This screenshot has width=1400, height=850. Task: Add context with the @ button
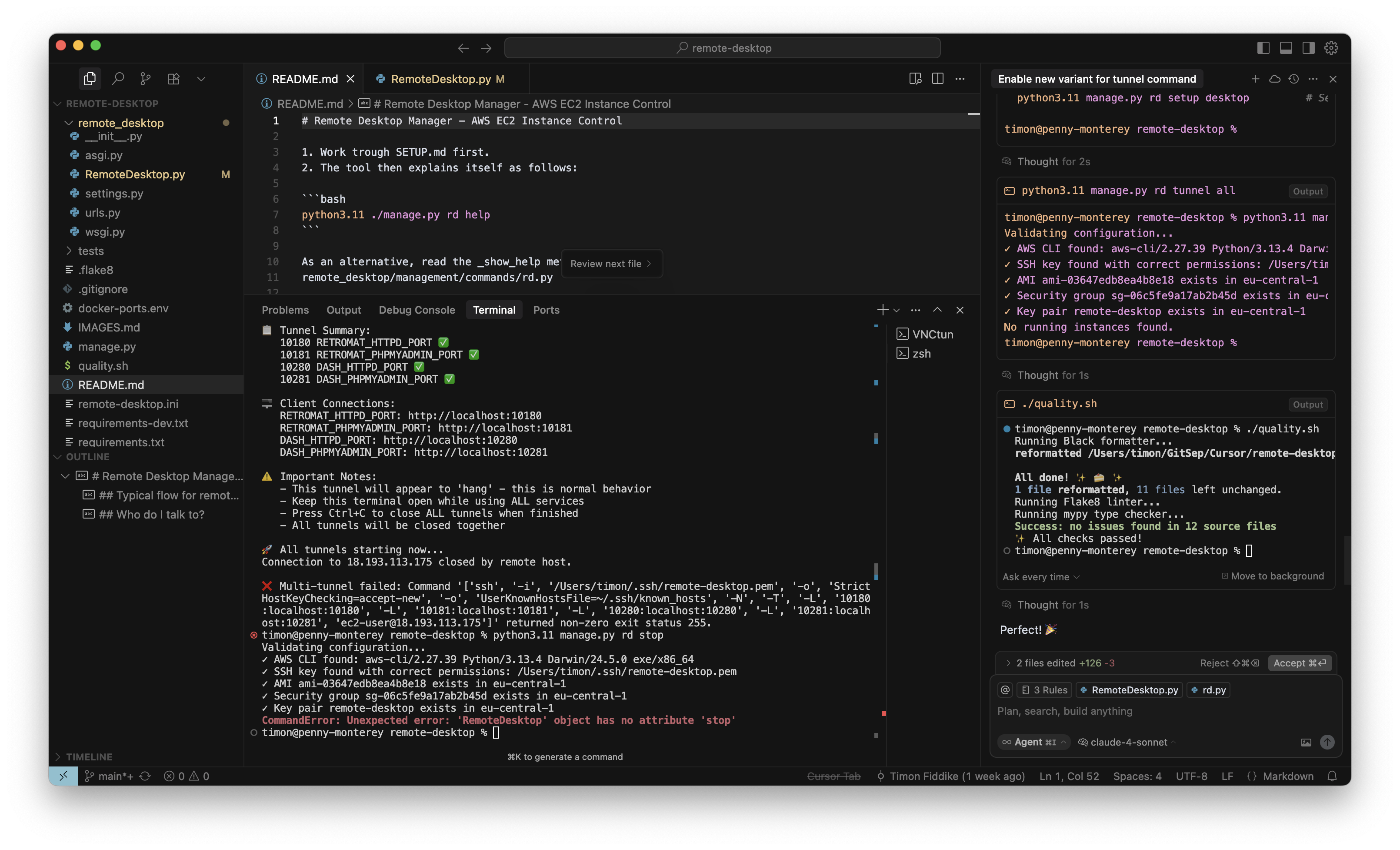click(1005, 689)
